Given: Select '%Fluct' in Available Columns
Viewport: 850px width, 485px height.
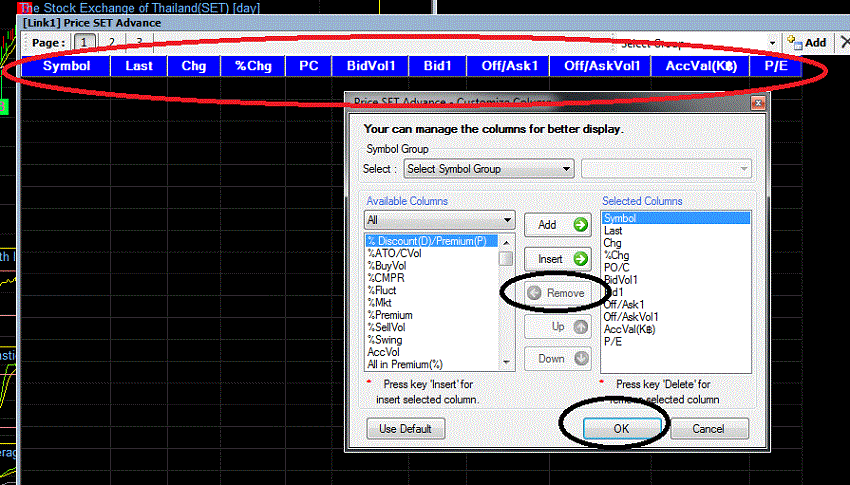Looking at the screenshot, I should click(x=432, y=290).
